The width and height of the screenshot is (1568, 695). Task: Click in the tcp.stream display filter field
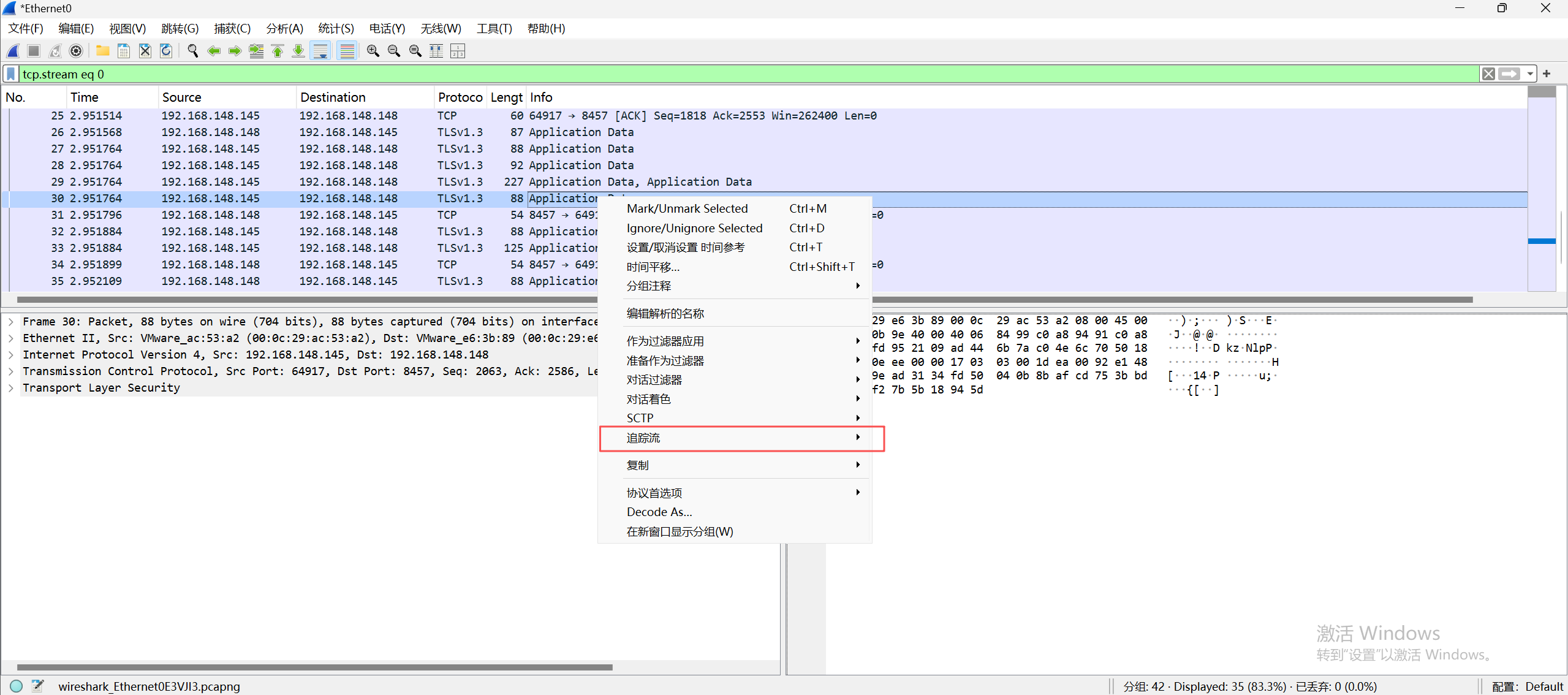tap(735, 74)
